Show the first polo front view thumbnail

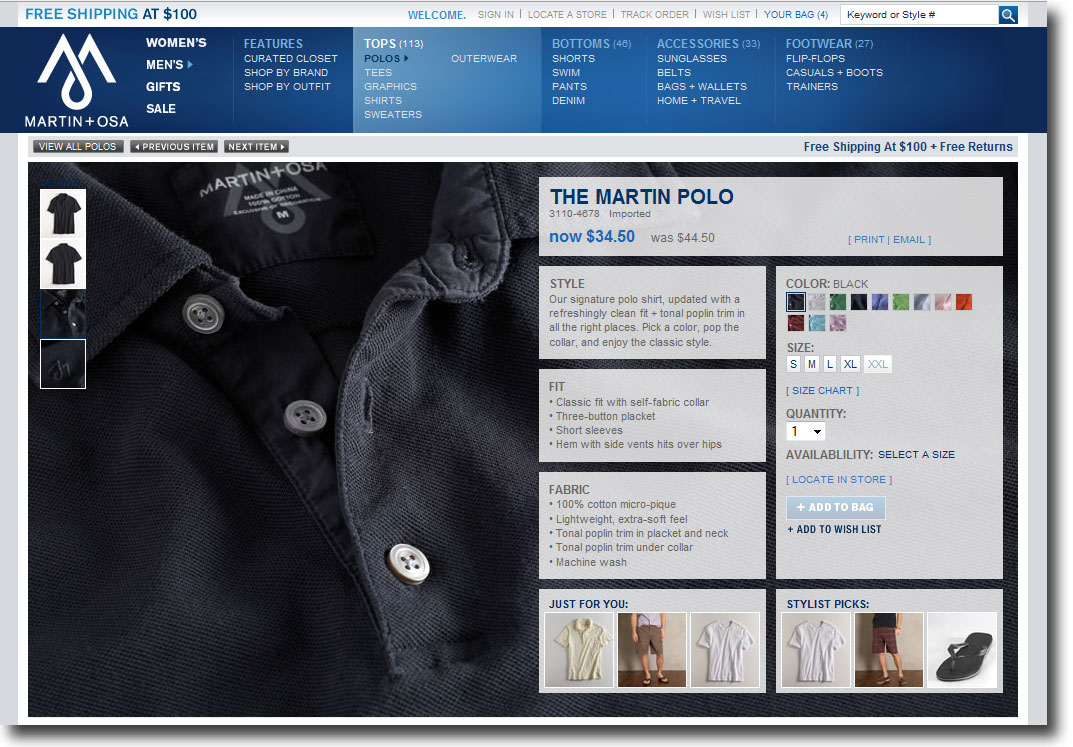click(x=63, y=213)
